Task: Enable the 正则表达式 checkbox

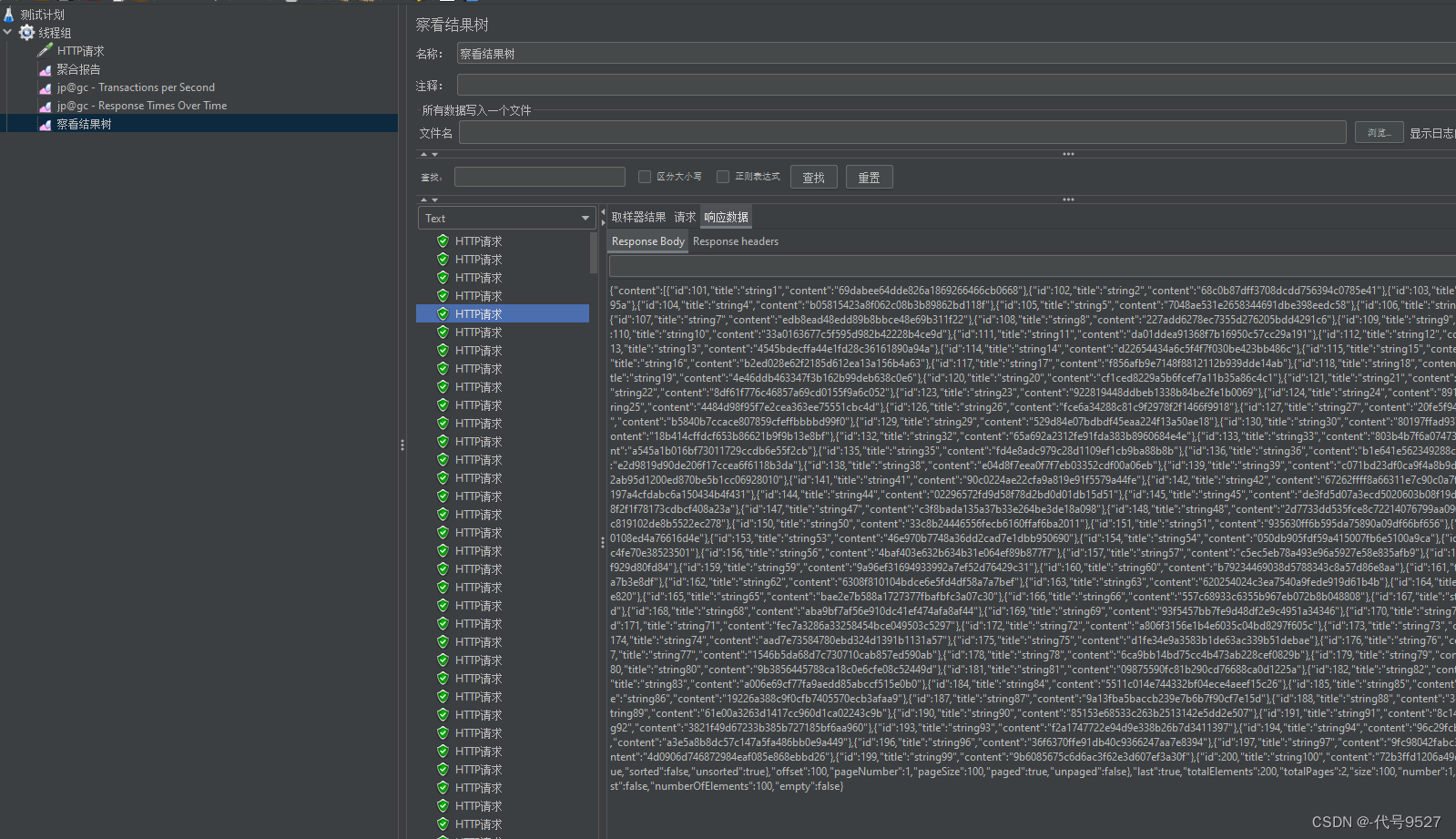Action: pyautogui.click(x=723, y=177)
